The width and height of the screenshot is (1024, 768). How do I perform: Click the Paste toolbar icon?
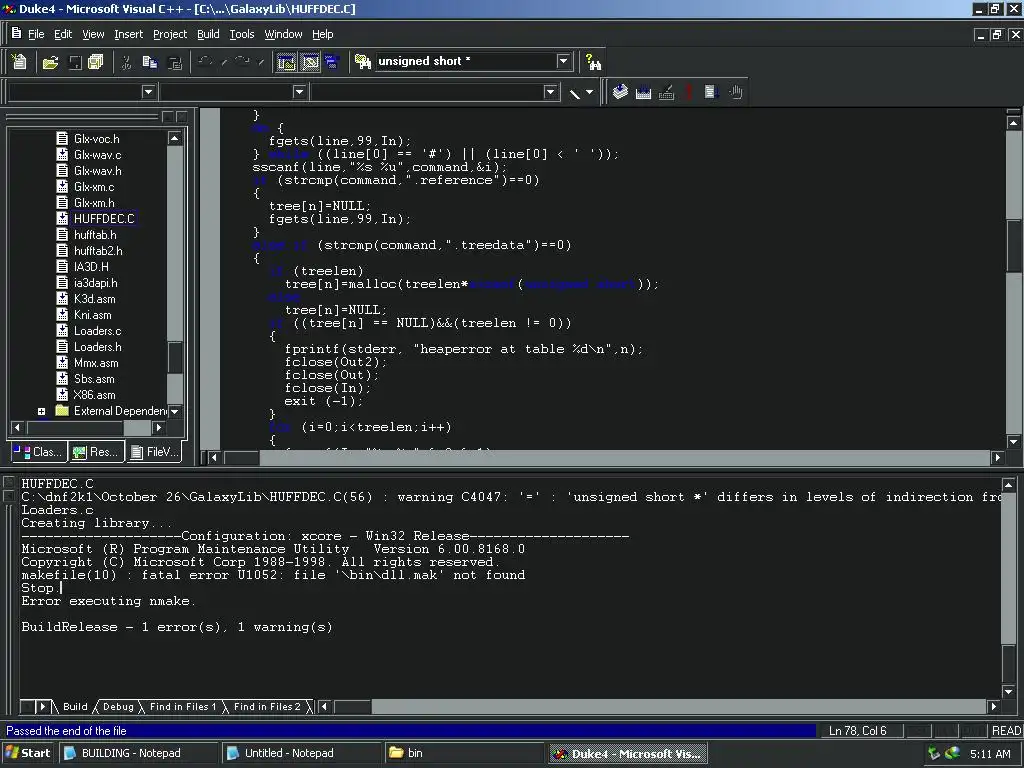tap(174, 62)
